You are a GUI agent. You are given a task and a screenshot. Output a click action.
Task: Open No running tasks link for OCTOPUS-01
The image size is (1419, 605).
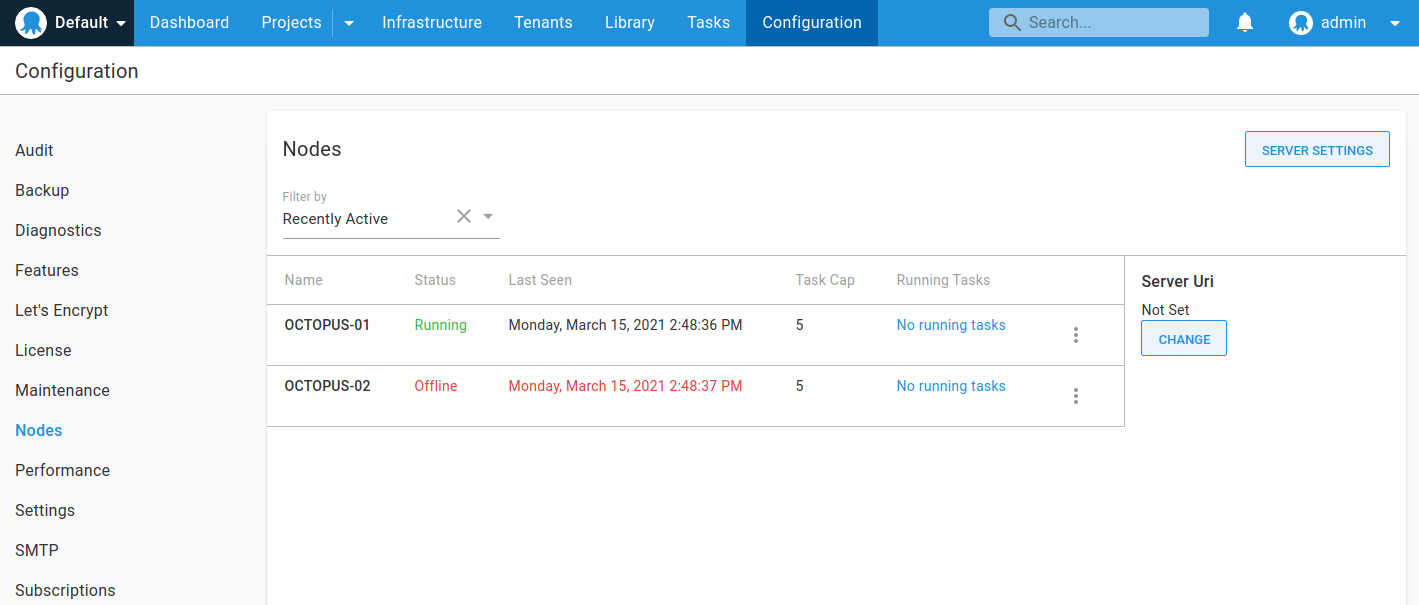coord(951,325)
